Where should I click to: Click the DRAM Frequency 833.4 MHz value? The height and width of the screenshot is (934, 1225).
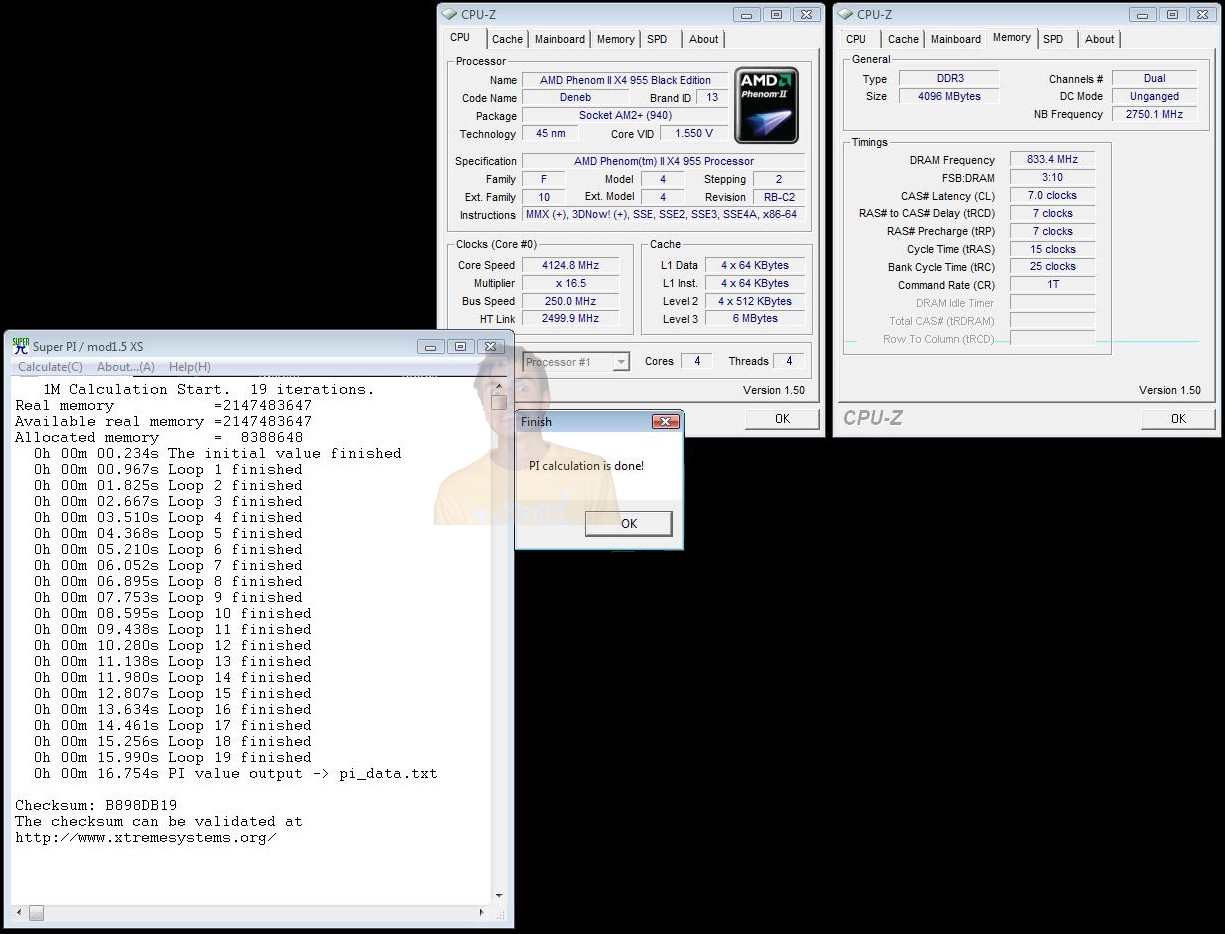(x=1052, y=159)
